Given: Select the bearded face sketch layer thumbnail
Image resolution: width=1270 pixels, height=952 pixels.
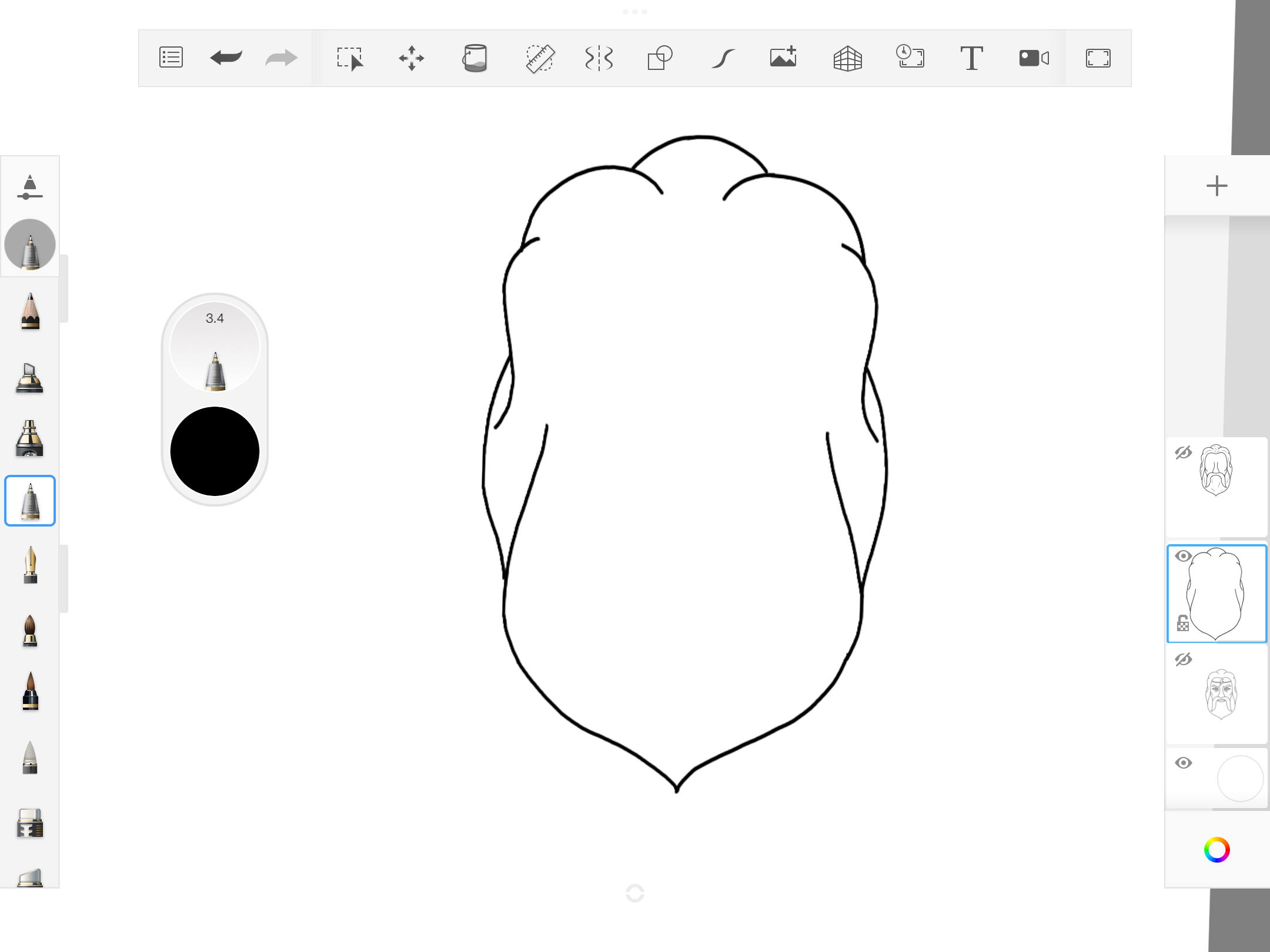Looking at the screenshot, I should (1221, 695).
